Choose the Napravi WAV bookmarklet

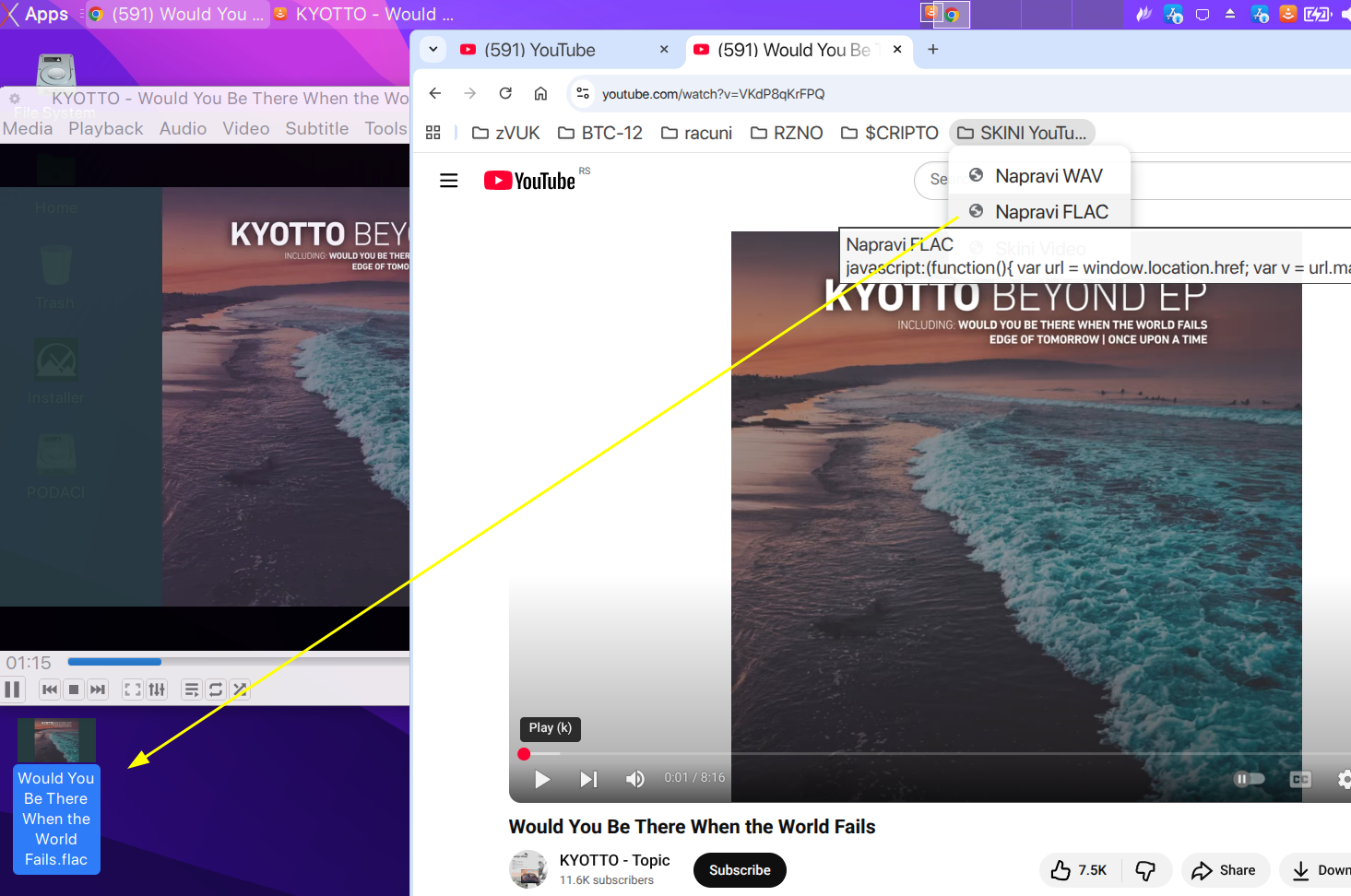(x=1039, y=176)
